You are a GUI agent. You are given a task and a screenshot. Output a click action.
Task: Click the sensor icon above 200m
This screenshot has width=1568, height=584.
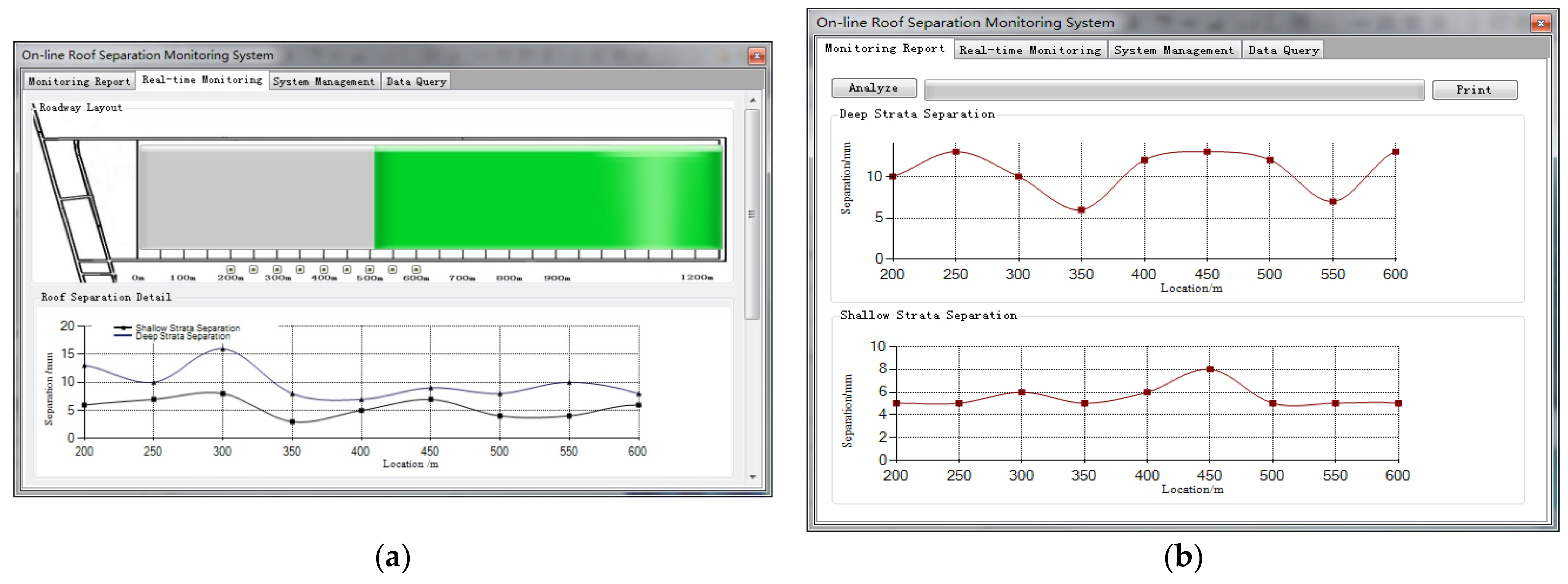[231, 269]
